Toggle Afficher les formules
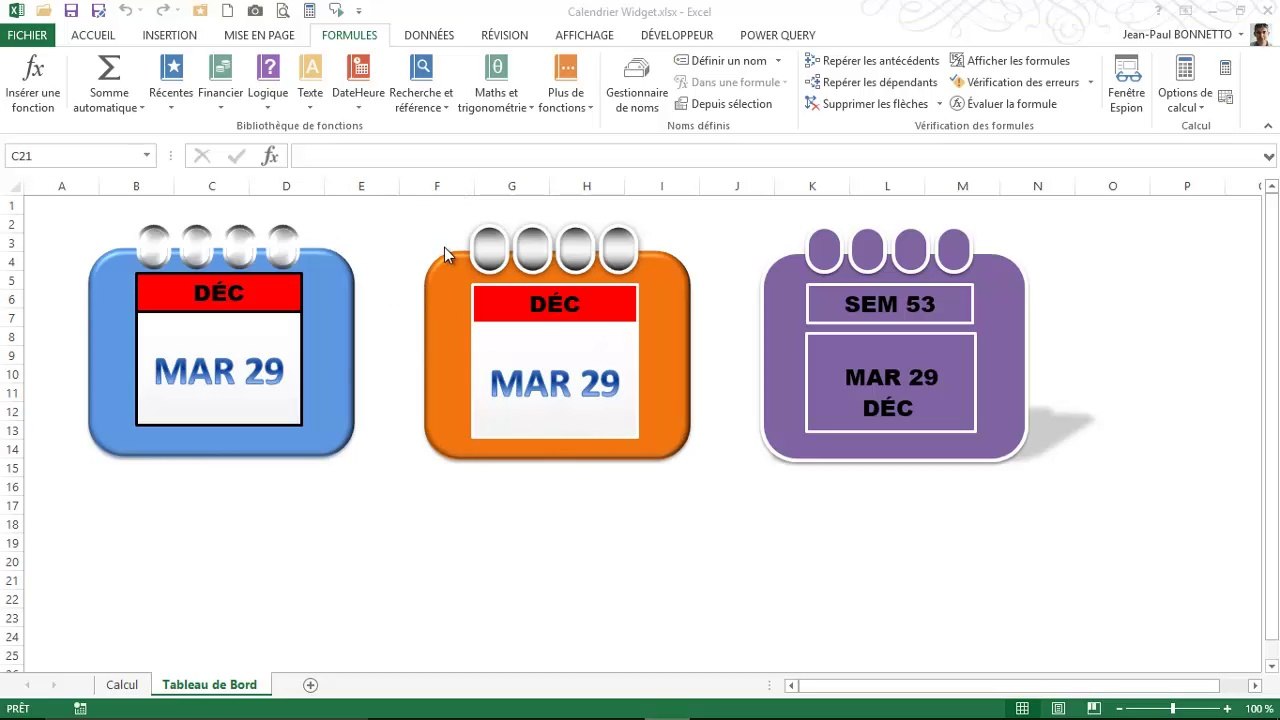Screen dimensions: 1280x720 click(1009, 61)
